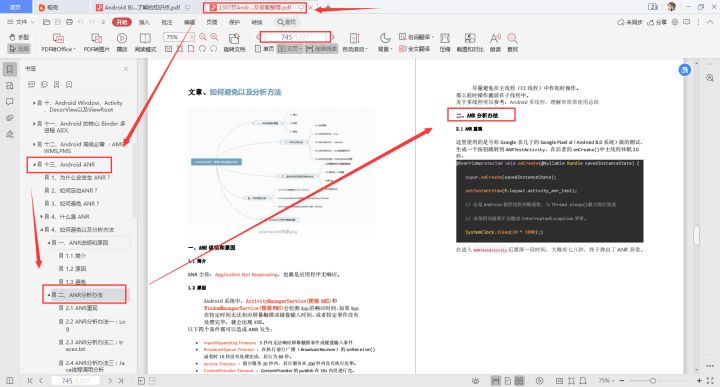This screenshot has width=720, height=387.
Task: Expand the 十二、Android 高级必备 bookmark
Action: [x=34, y=144]
